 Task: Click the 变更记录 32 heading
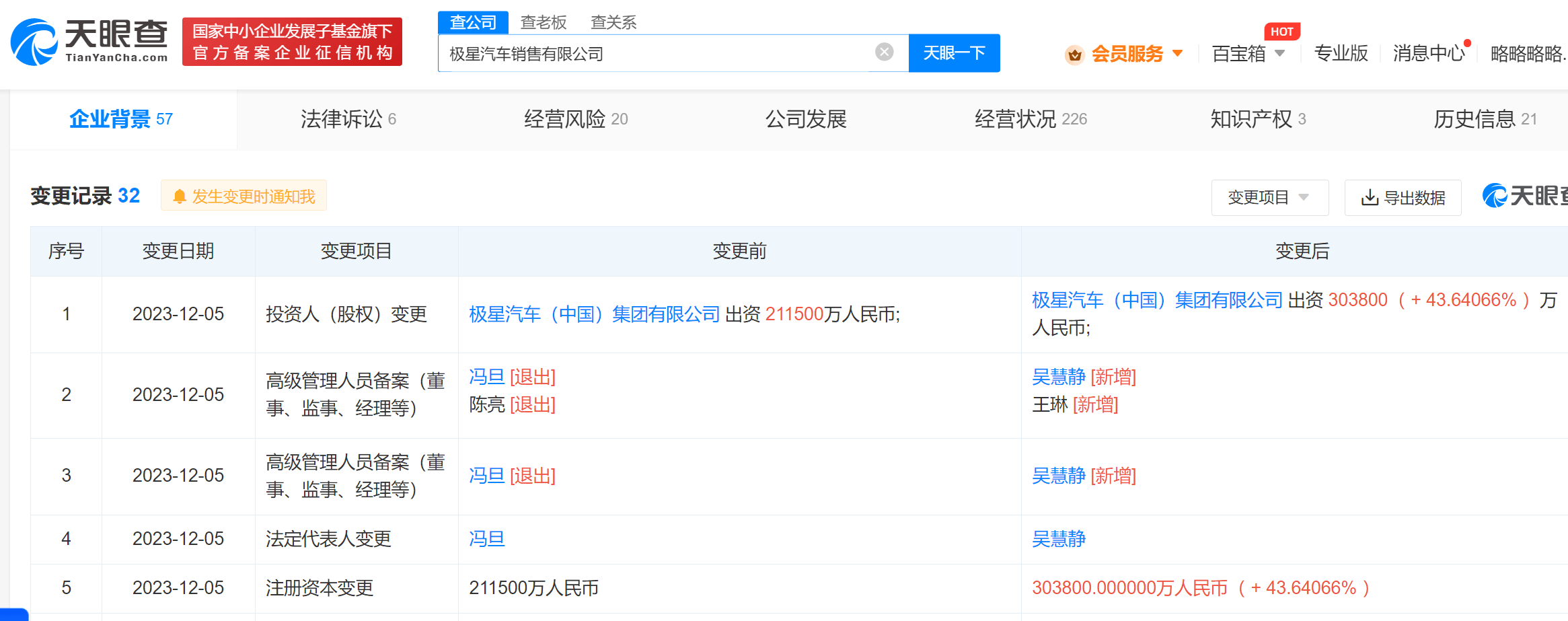click(85, 196)
